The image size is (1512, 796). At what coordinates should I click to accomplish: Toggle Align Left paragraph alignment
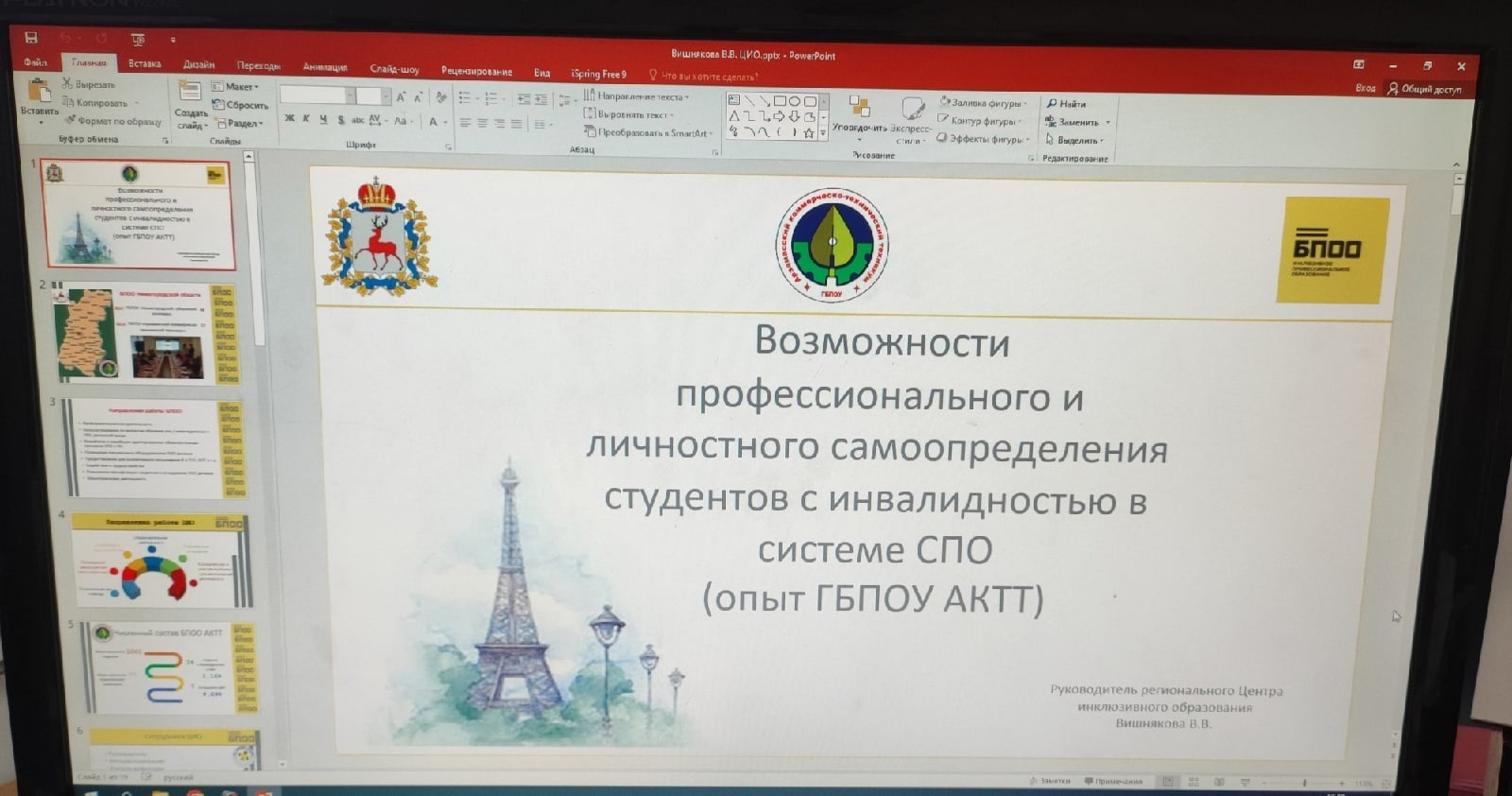465,122
